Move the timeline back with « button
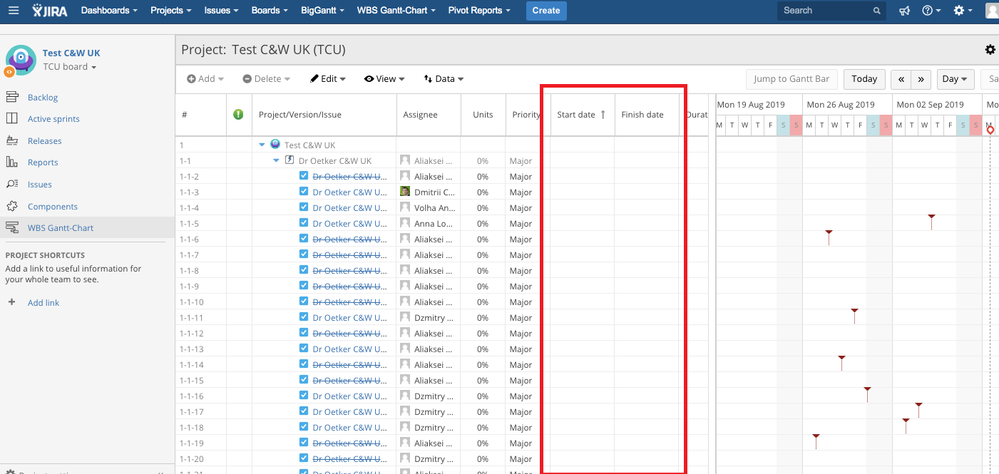 [x=901, y=79]
